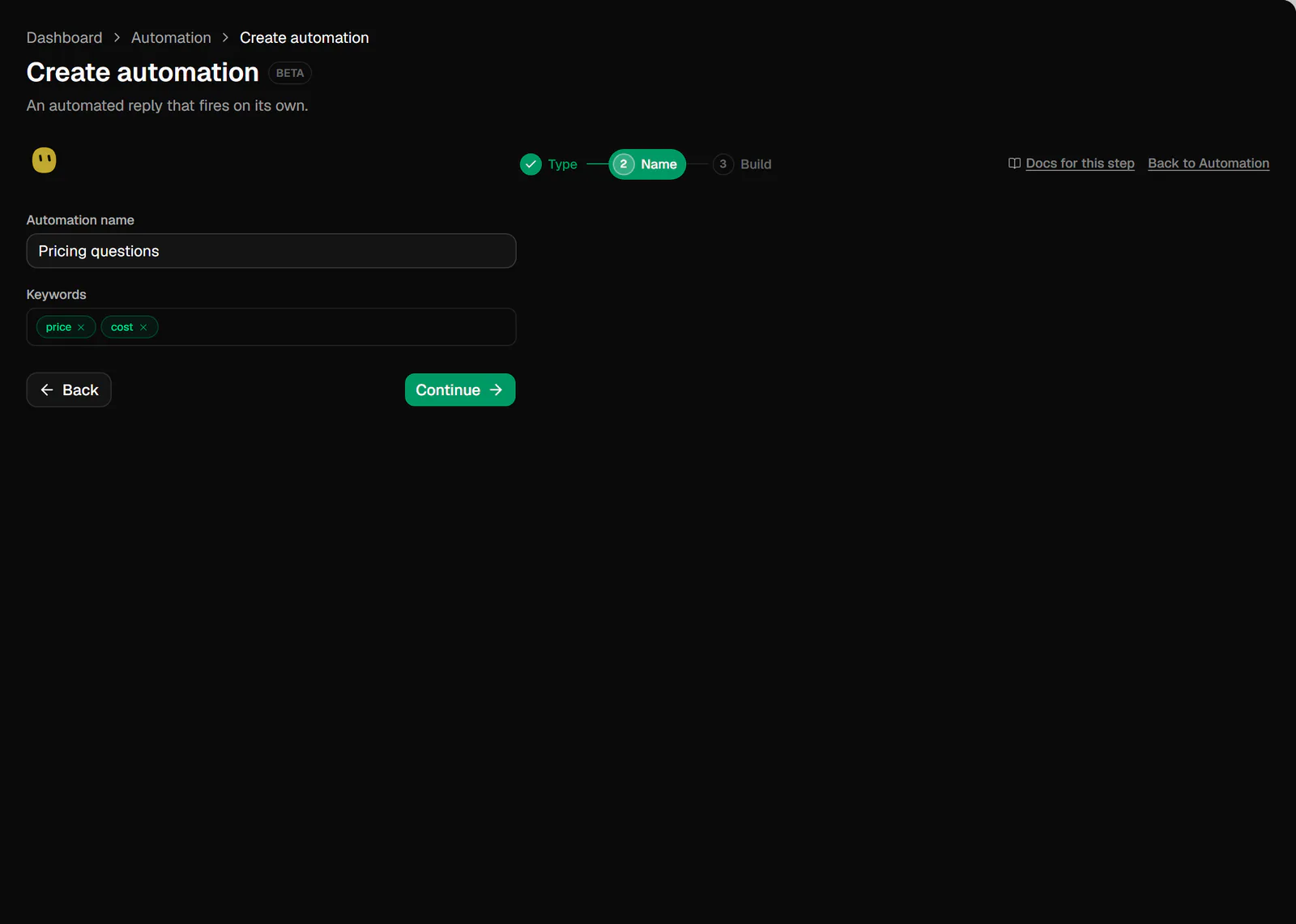This screenshot has width=1296, height=924.
Task: Click the 'cost' keyword chip label
Action: 122,327
